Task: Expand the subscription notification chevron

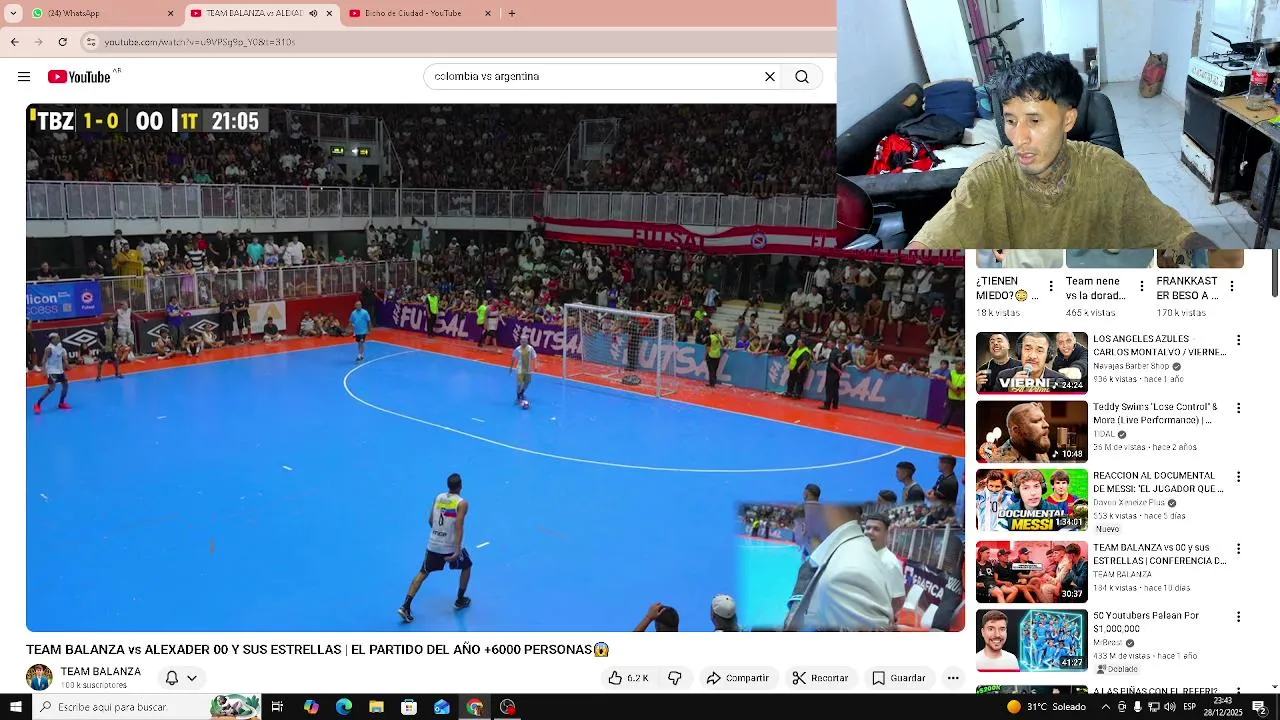Action: tap(192, 678)
